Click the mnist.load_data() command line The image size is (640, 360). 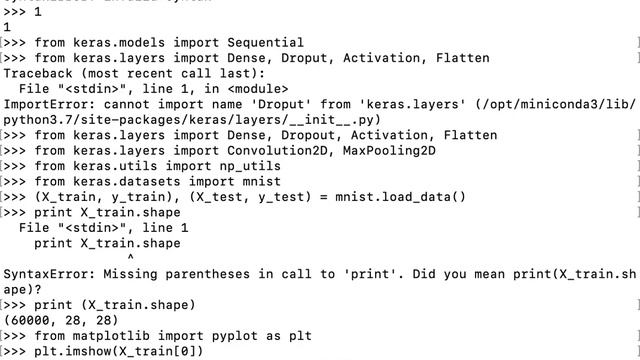pos(234,197)
